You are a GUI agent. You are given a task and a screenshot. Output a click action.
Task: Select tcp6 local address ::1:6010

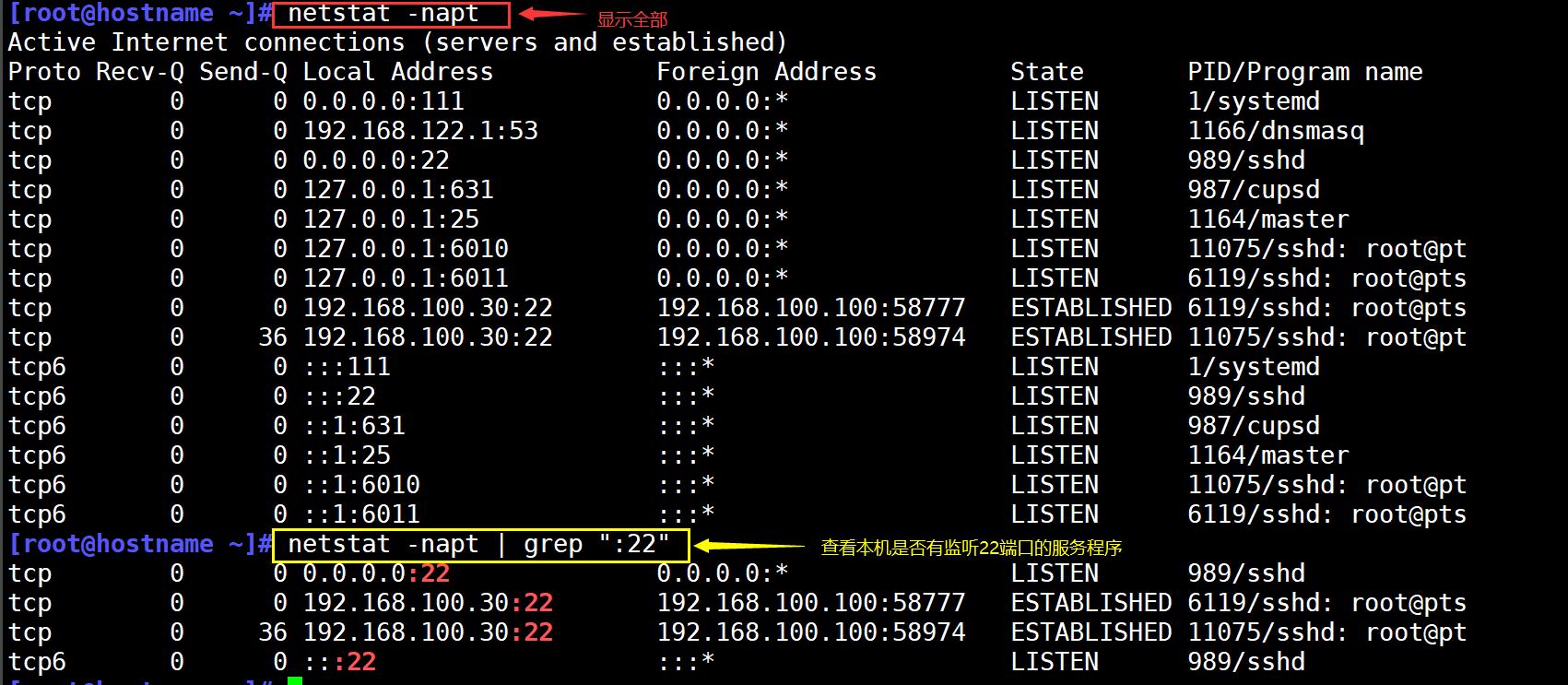click(361, 485)
